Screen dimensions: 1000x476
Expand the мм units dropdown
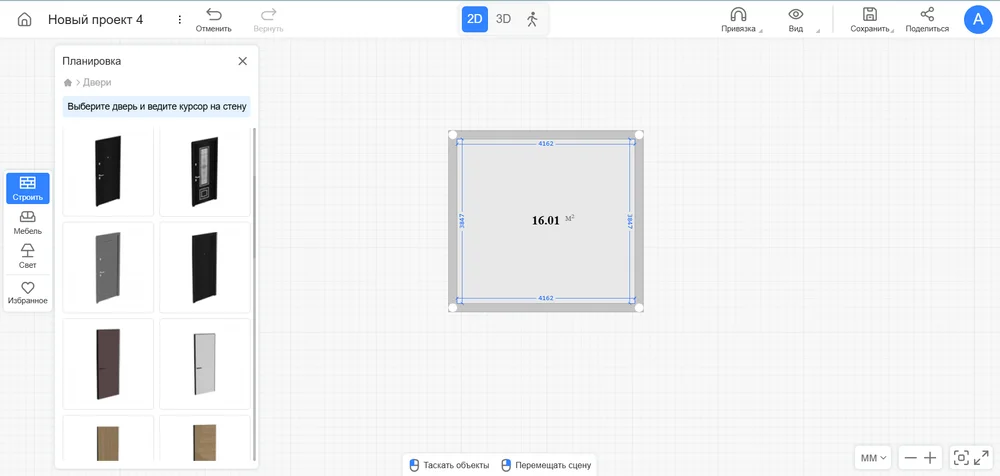pos(874,458)
